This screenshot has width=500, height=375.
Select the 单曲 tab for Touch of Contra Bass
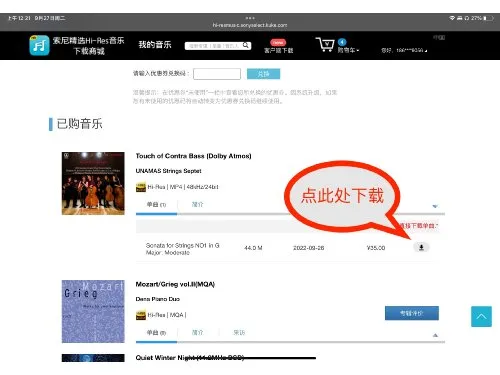click(156, 204)
